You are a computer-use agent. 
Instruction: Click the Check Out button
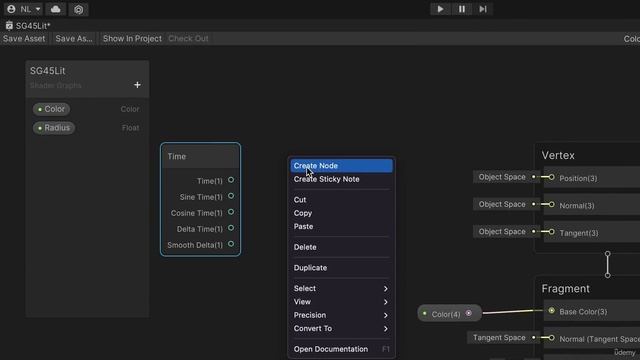coord(188,39)
